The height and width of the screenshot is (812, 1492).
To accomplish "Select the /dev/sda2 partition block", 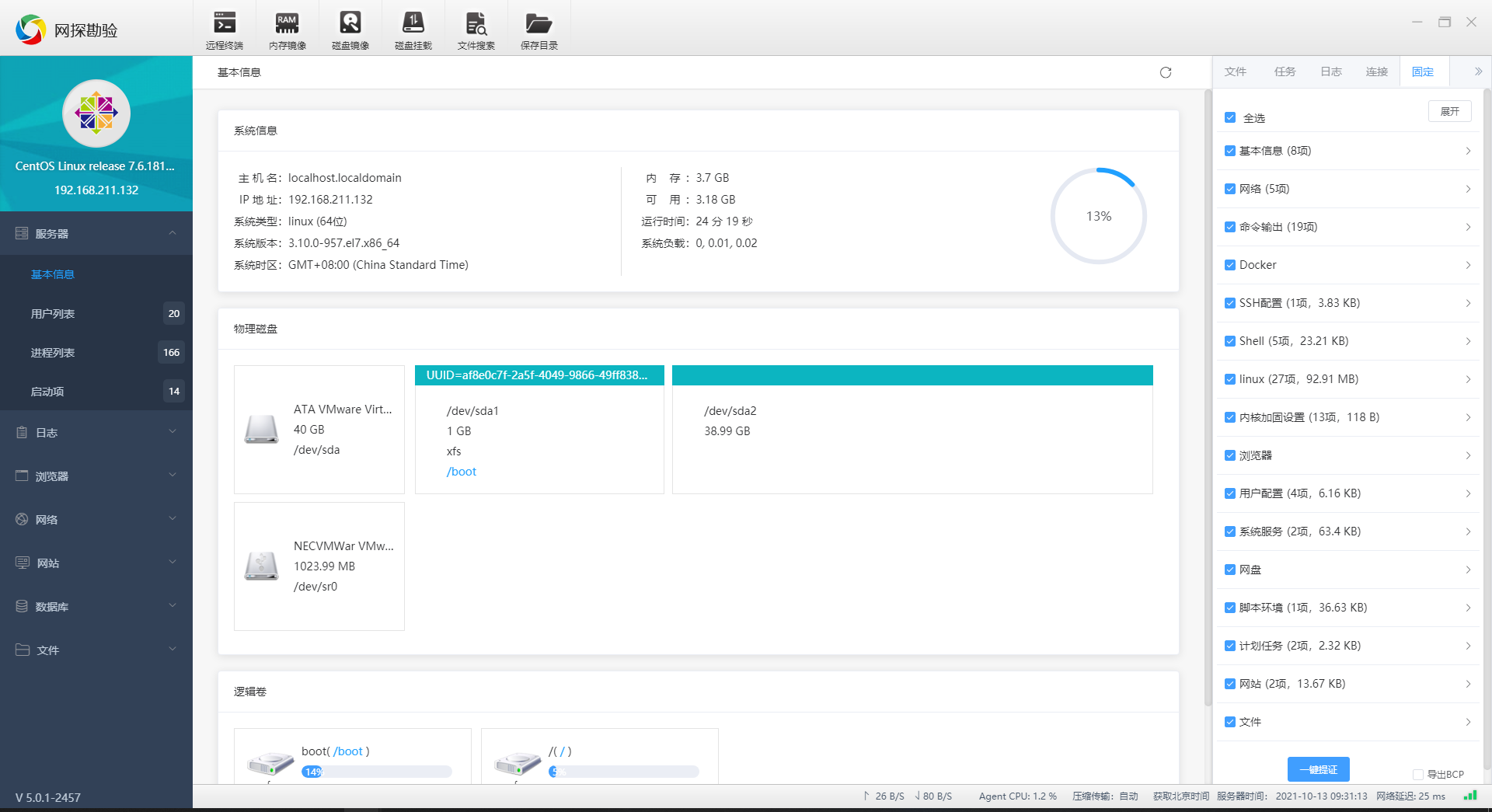I will click(912, 429).
